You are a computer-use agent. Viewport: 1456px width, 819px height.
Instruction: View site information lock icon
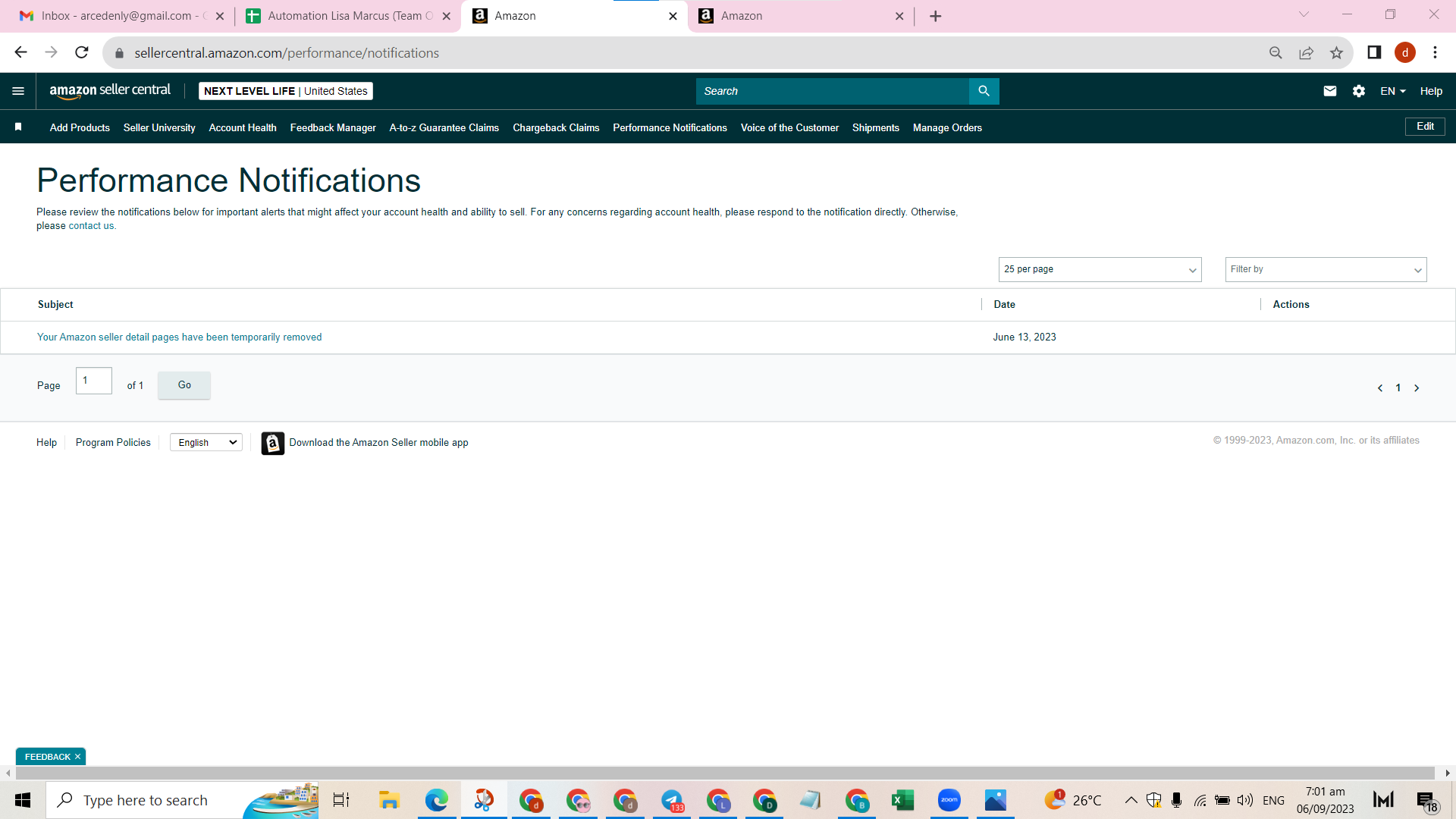point(119,53)
